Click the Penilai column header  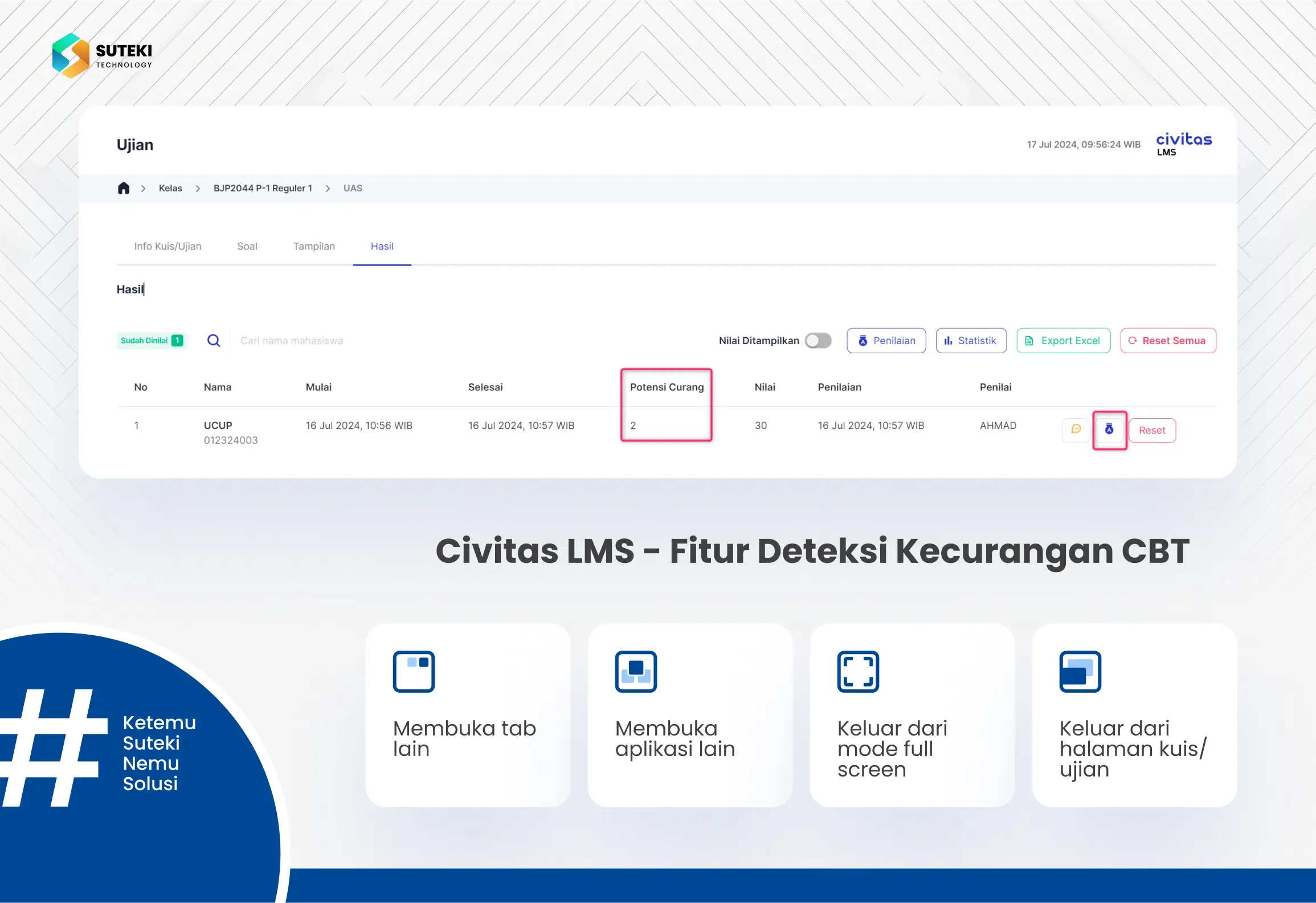click(996, 387)
